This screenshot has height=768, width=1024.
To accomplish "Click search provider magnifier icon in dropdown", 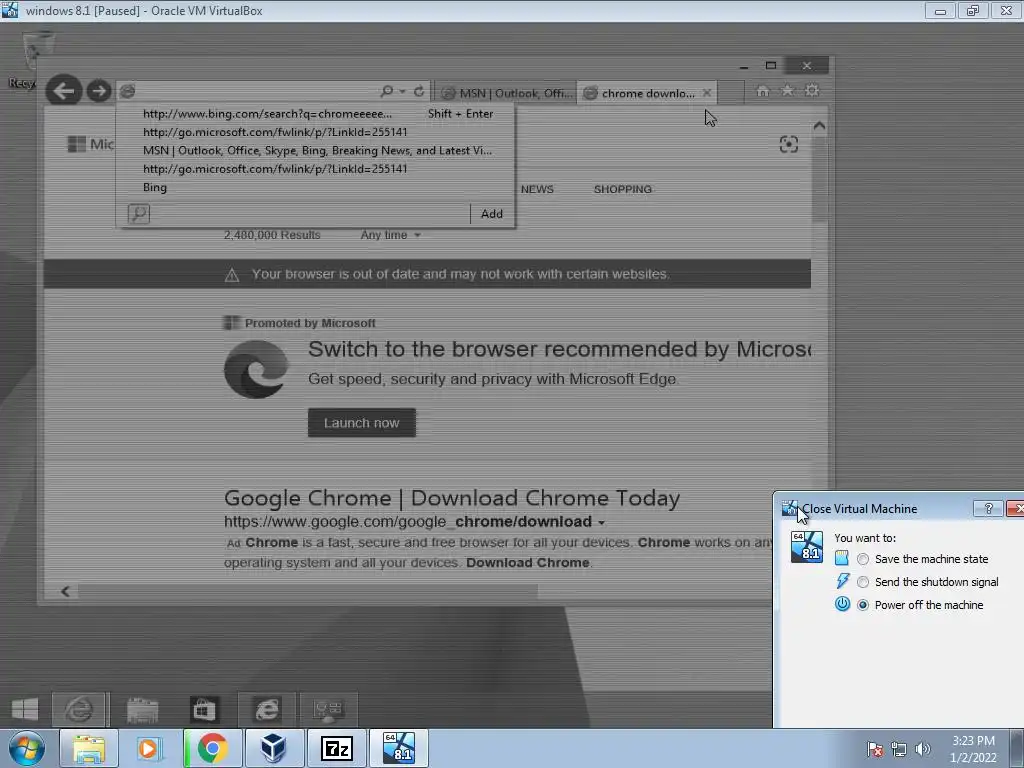I will (138, 214).
